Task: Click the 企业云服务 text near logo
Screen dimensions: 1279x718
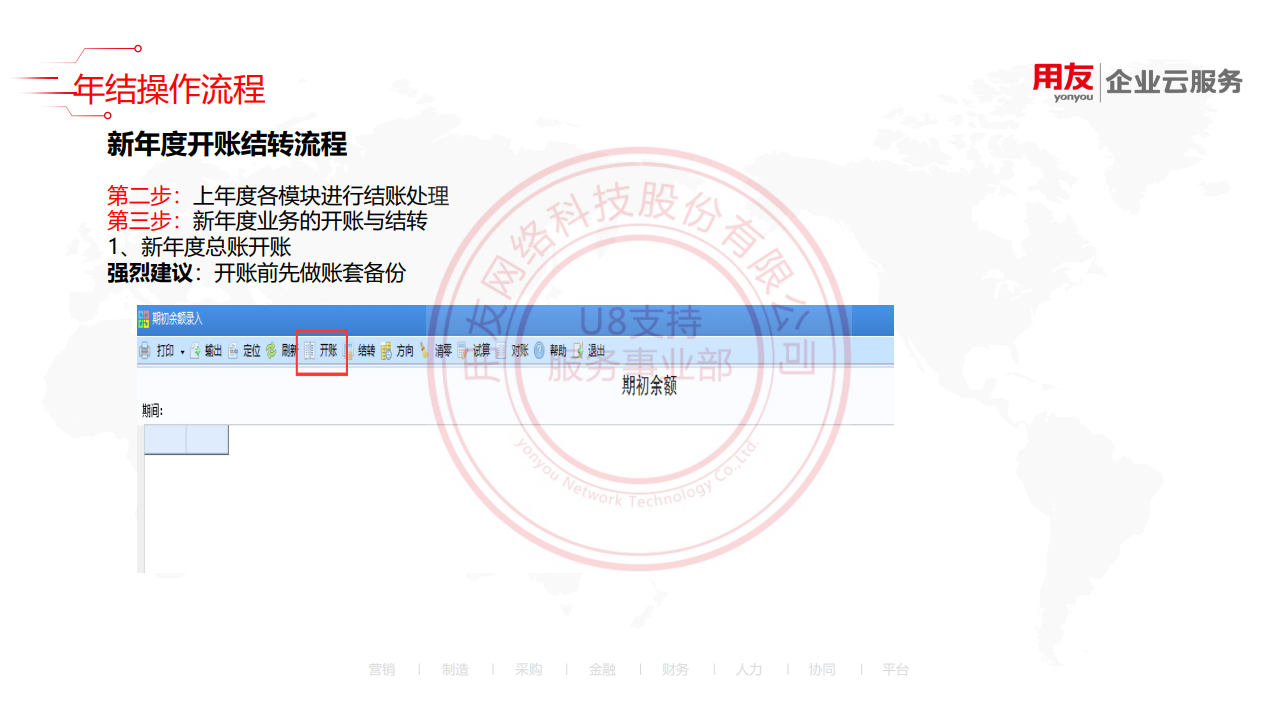Action: coord(1174,82)
